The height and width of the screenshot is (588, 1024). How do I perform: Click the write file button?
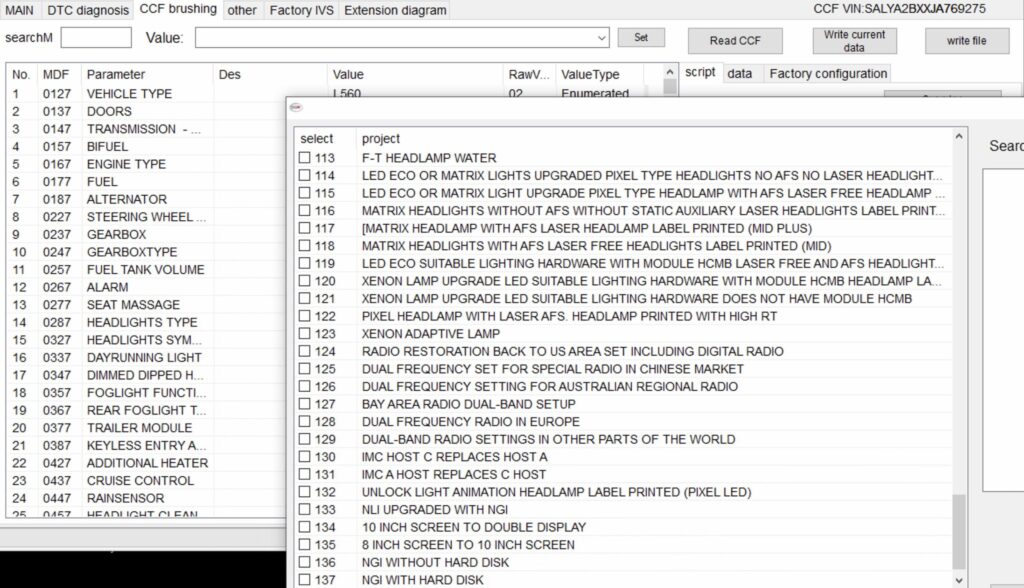966,41
